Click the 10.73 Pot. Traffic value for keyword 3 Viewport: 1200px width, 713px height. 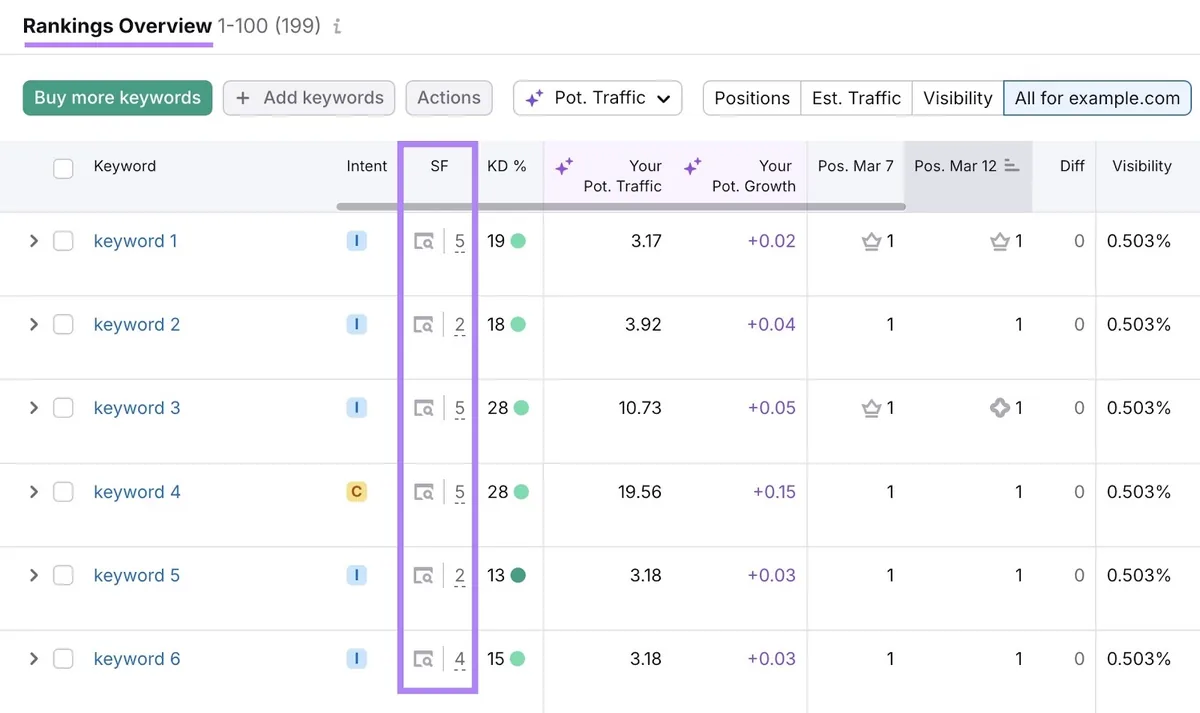[640, 408]
